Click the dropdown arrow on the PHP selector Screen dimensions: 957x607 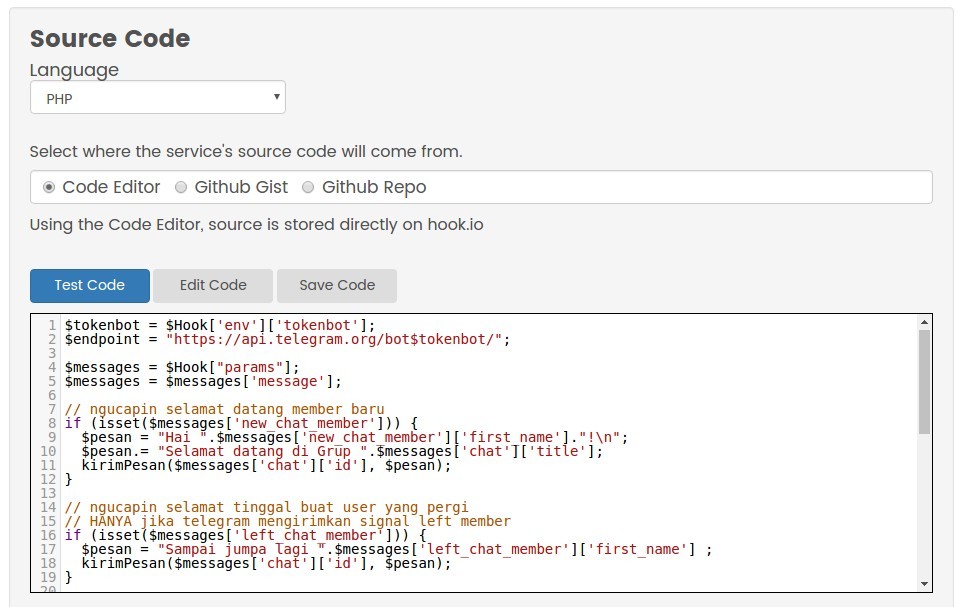pyautogui.click(x=276, y=97)
